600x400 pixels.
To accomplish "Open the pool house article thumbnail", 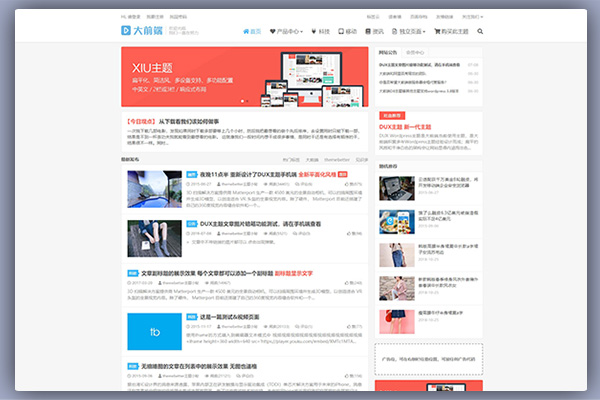I will [x=155, y=189].
